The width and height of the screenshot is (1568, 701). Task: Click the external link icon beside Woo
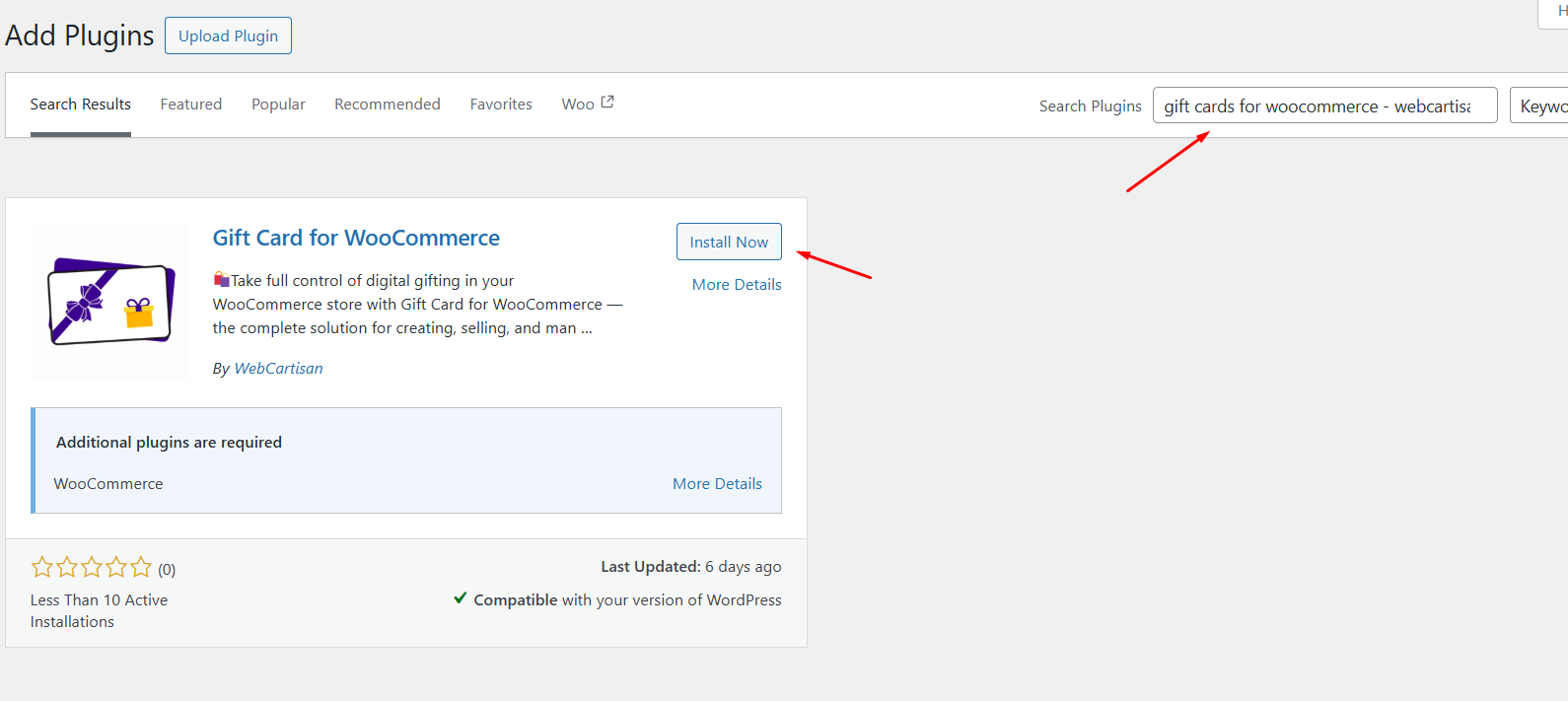point(607,102)
